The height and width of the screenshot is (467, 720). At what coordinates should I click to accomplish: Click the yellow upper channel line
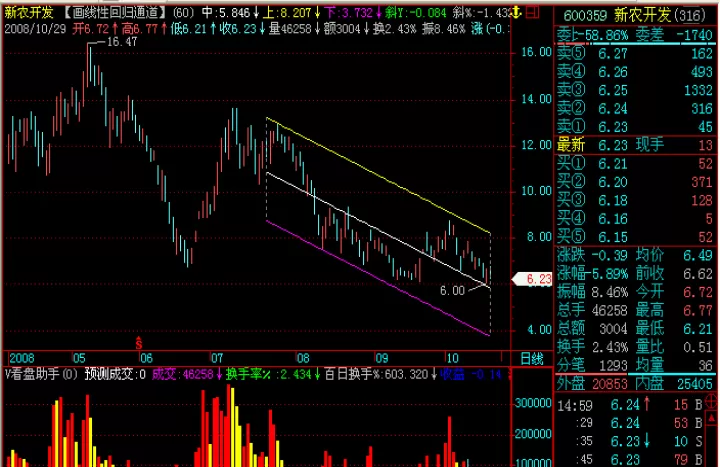click(x=378, y=175)
